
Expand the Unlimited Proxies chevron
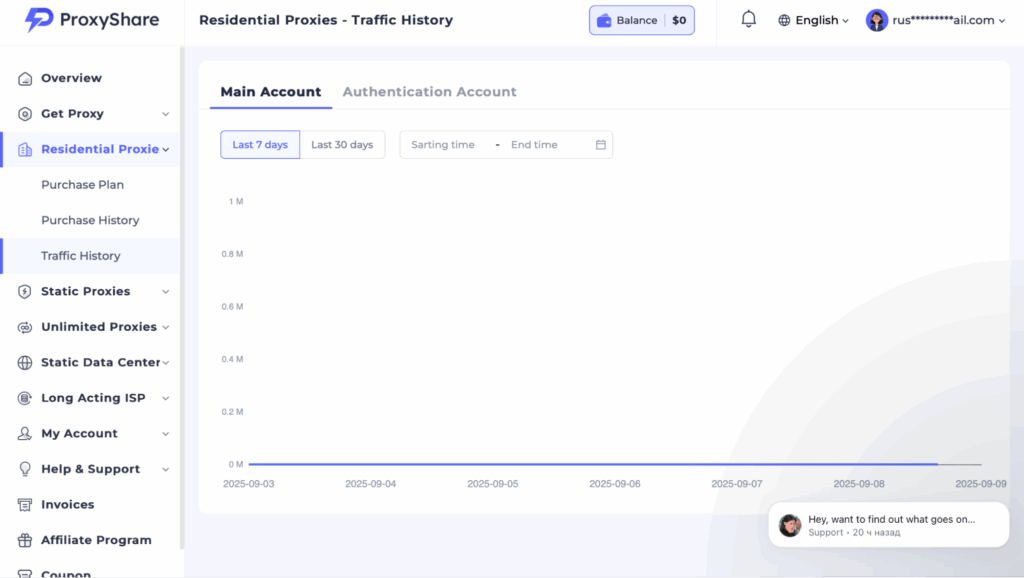tap(166, 327)
